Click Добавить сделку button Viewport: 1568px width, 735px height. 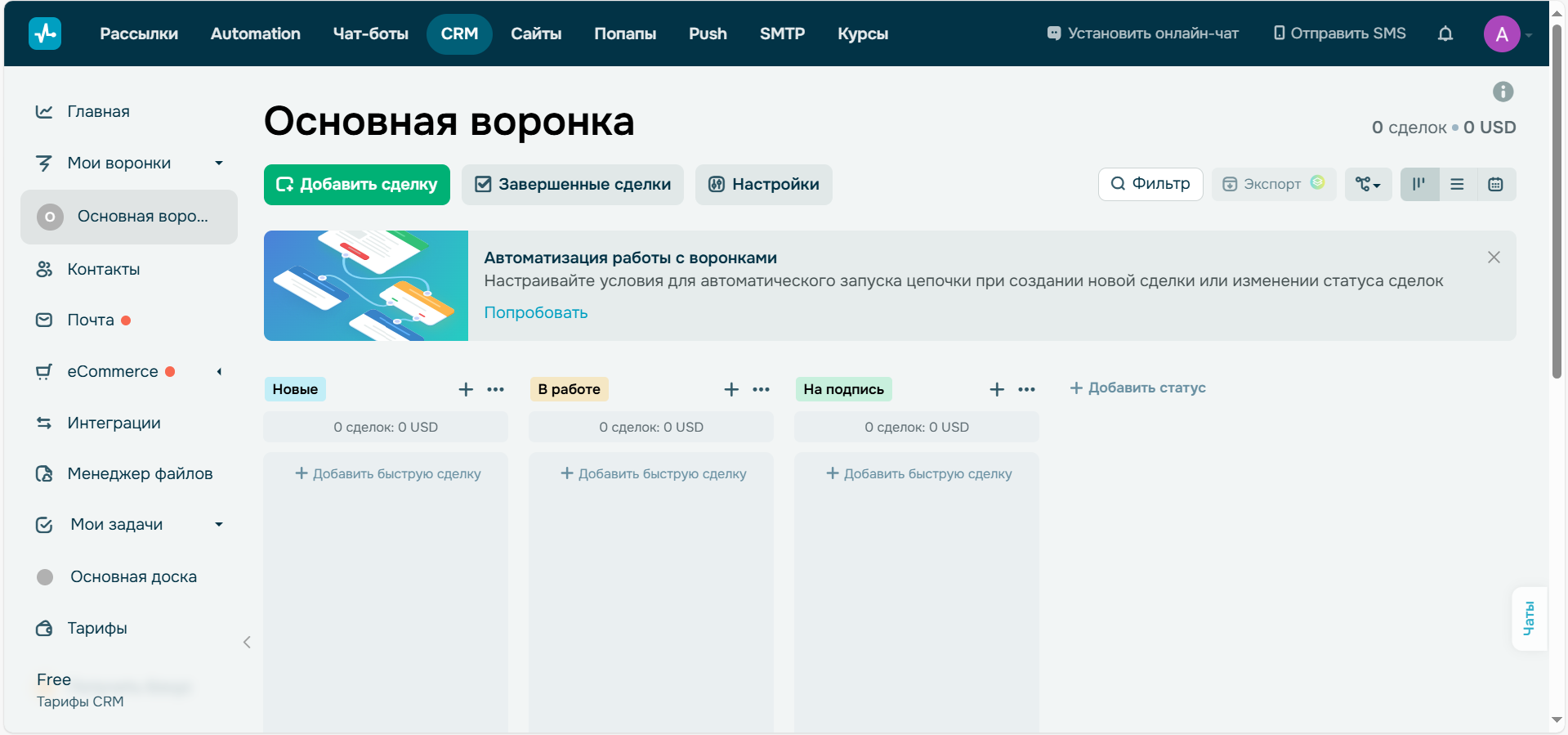357,185
